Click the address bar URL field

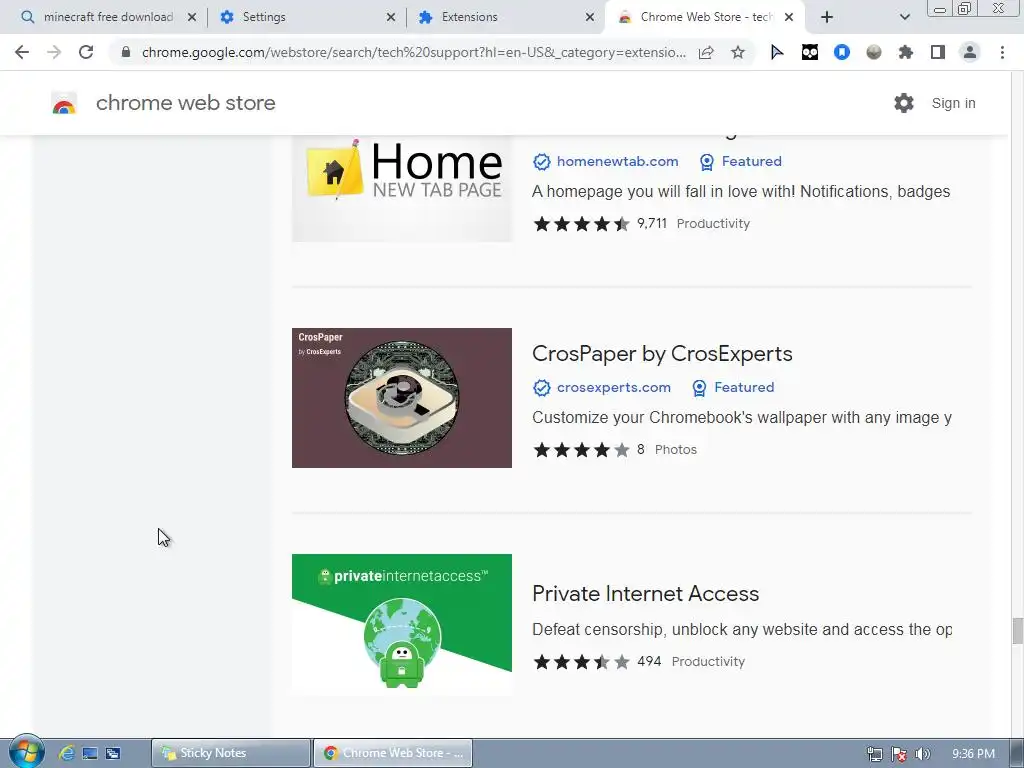[413, 52]
